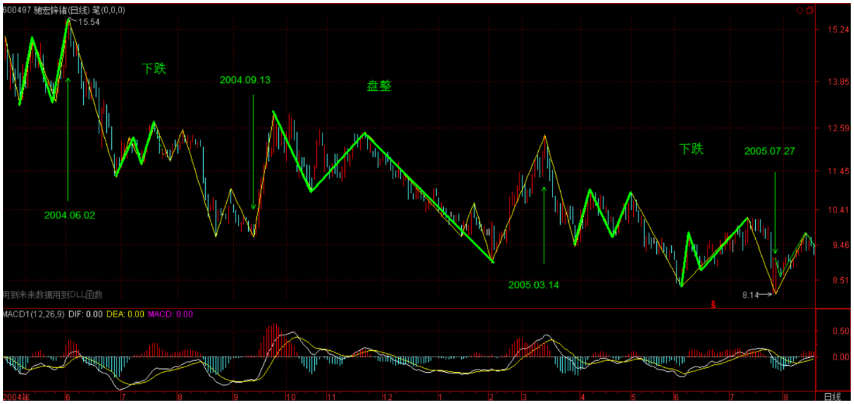
Task: Open the MACD1(12,26,9) indicator settings label
Action: point(36,314)
